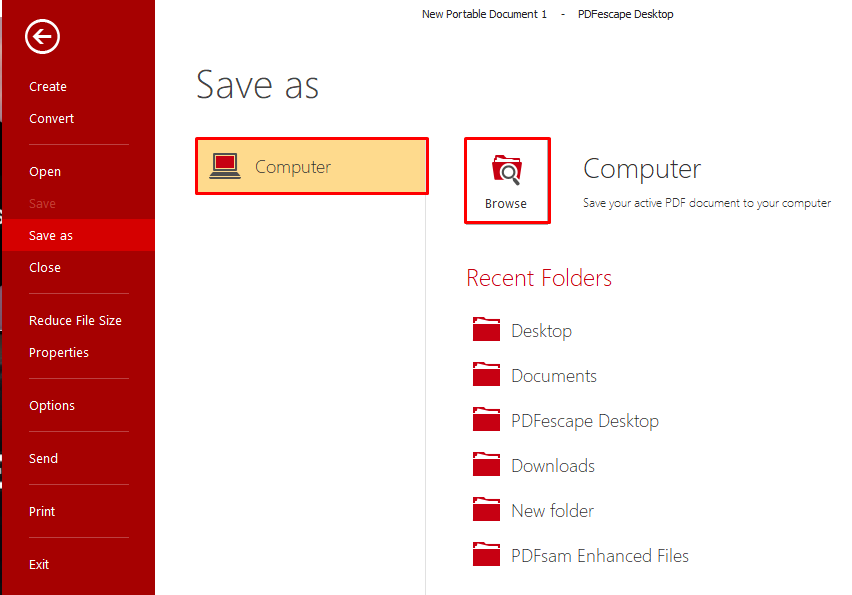Click the Downloads folder icon
The image size is (852, 595).
(486, 465)
